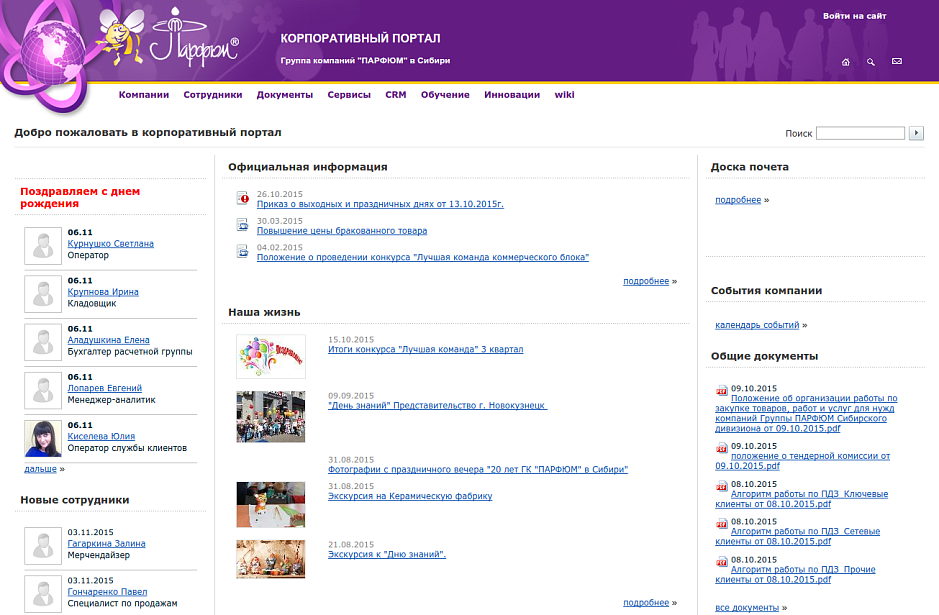Click подробнее under Наша жизнь
The image size is (939, 615).
point(646,603)
